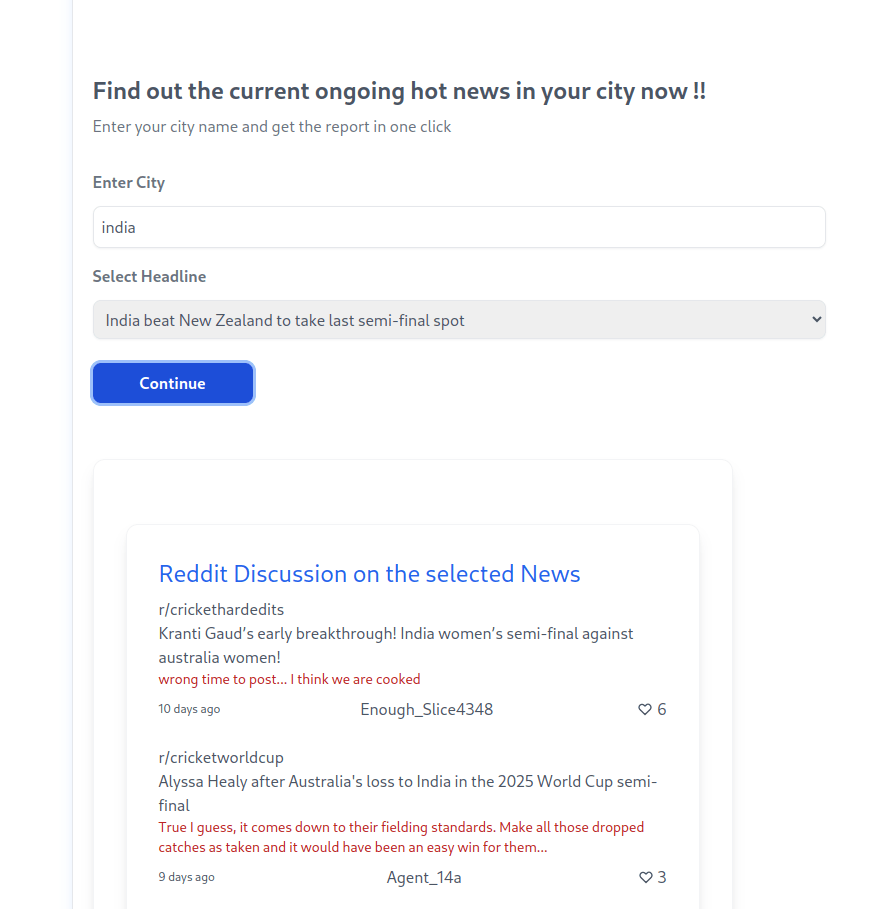
Task: Click the 9 days ago timestamp
Action: coord(186,877)
